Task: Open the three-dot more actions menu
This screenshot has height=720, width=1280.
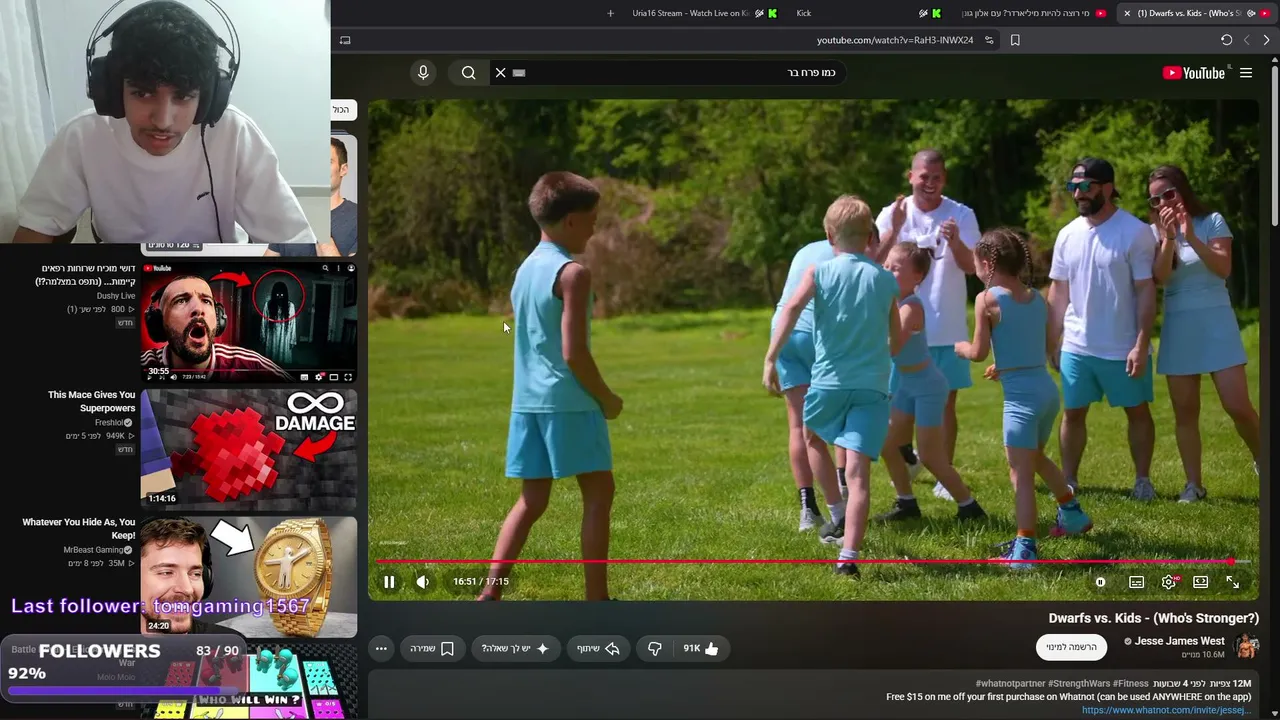Action: 381,648
